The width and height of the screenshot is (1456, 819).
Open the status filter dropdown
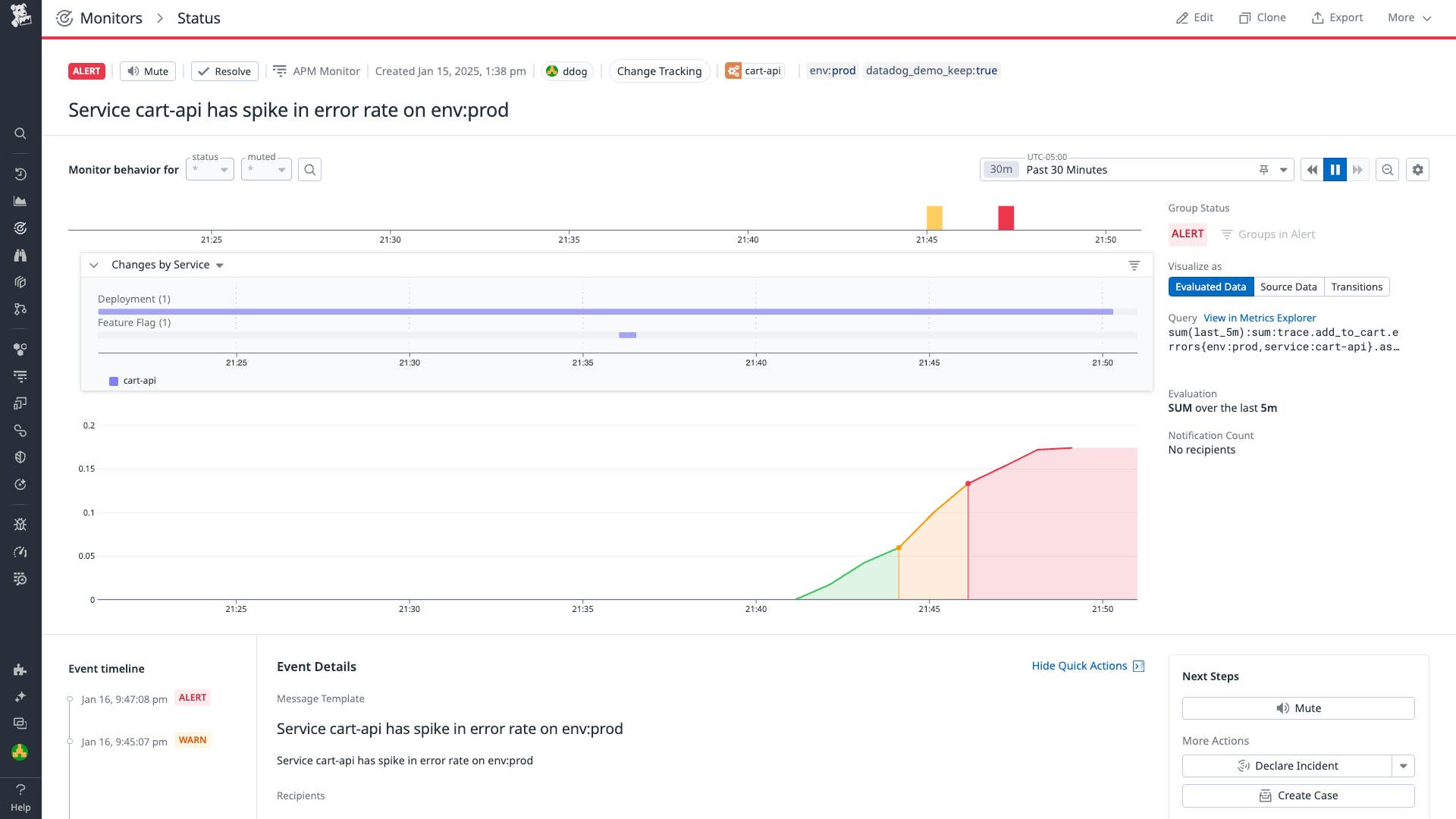(209, 168)
